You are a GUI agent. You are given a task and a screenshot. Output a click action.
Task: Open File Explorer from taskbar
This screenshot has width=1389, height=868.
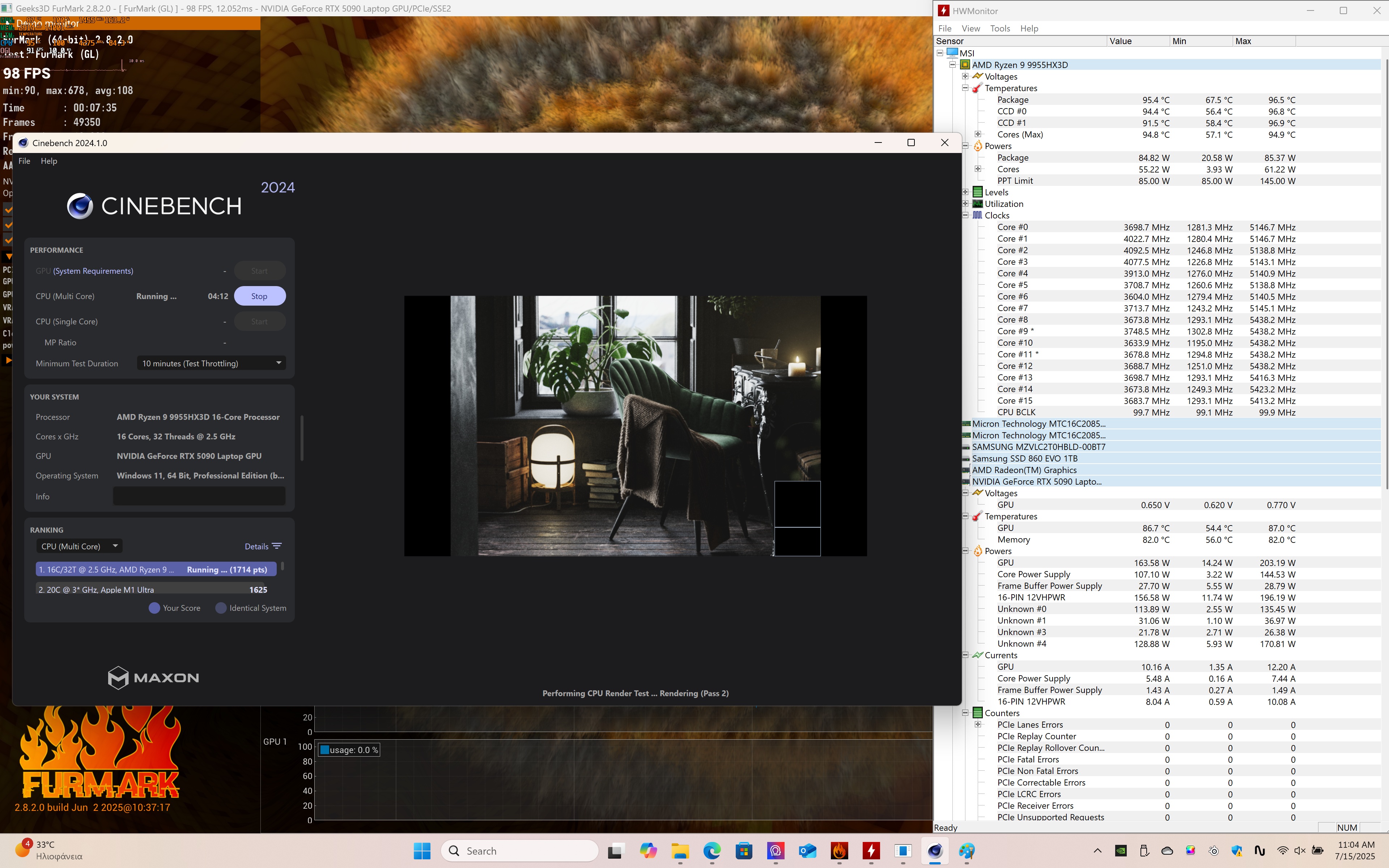pos(680,851)
